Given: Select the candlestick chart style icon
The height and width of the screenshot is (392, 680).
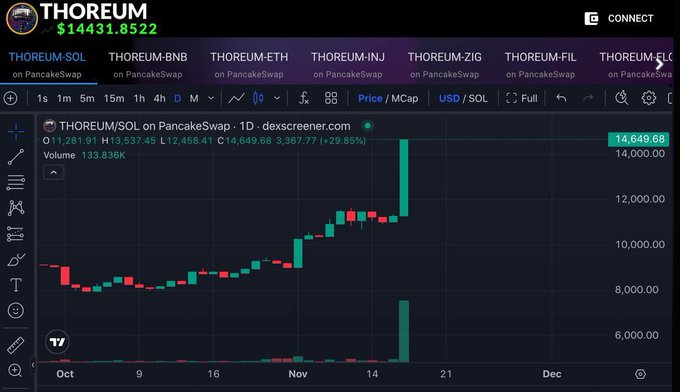Looking at the screenshot, I should coord(258,98).
